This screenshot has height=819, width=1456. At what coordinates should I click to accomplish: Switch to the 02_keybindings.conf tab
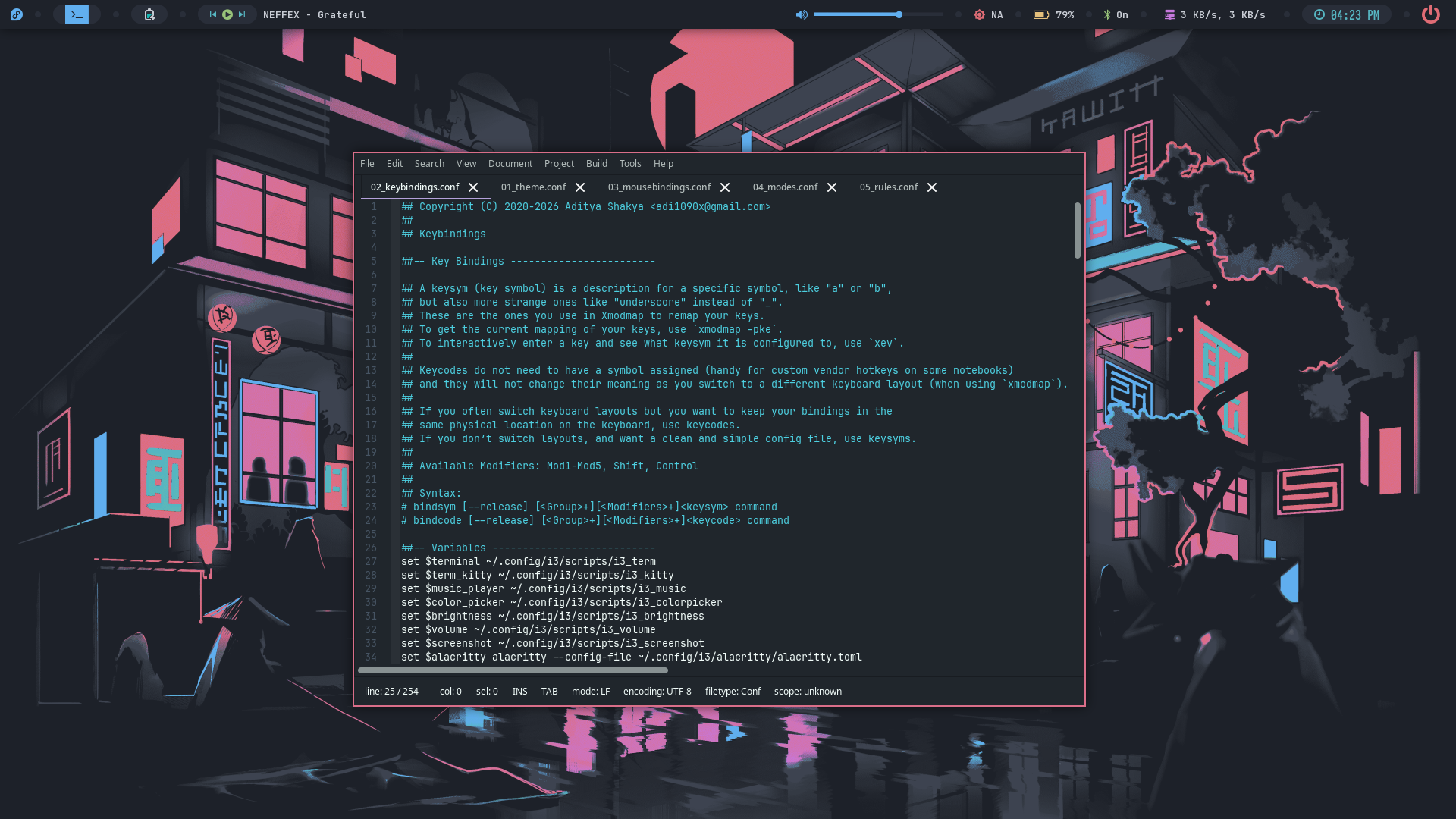(x=415, y=187)
